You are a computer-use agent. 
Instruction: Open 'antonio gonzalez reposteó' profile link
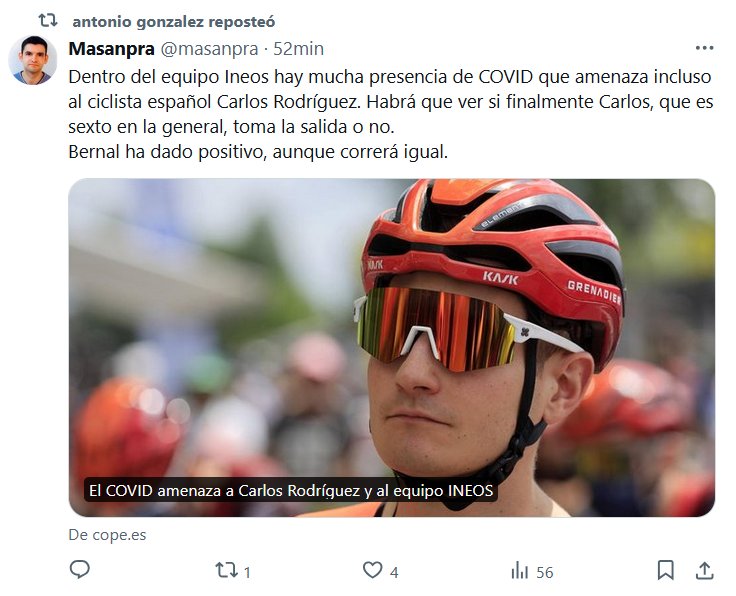coord(174,22)
